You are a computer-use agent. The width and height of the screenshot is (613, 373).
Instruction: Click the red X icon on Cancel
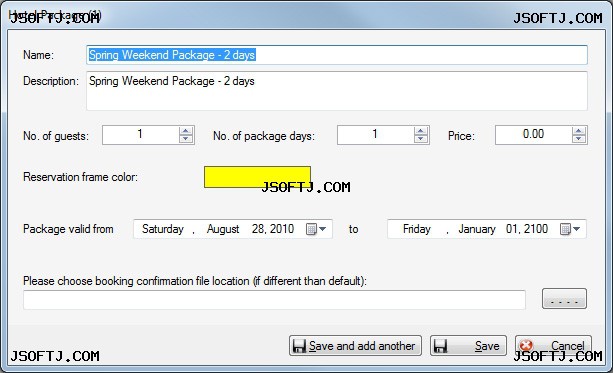point(526,345)
